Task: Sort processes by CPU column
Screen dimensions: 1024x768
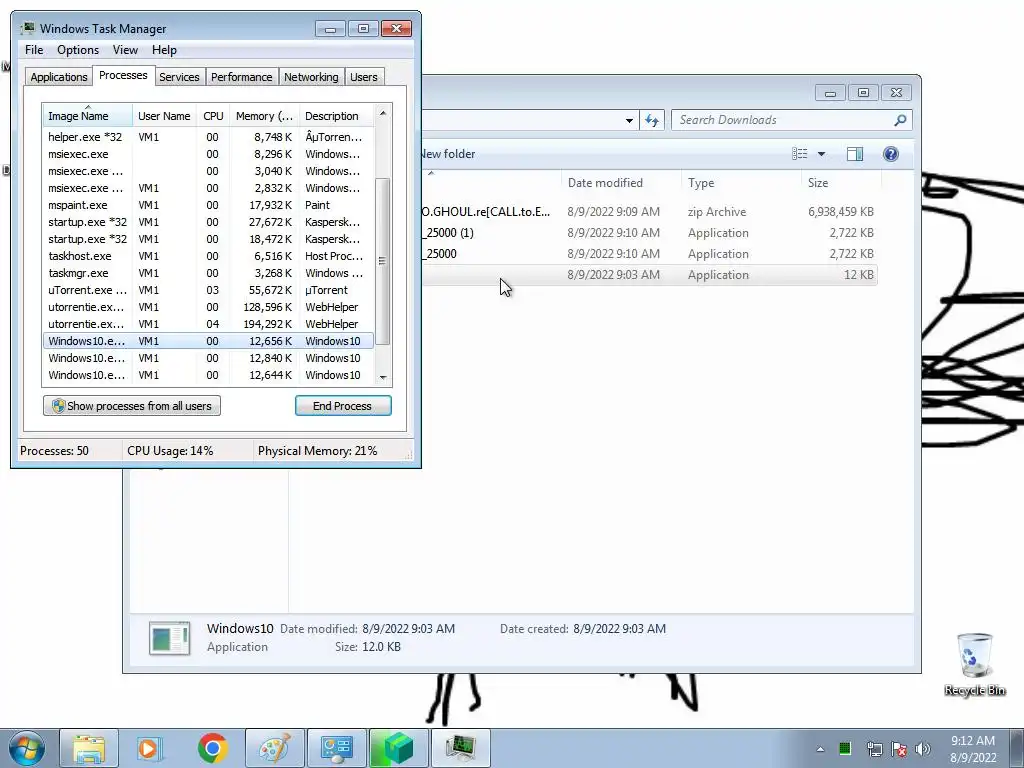Action: pos(213,116)
